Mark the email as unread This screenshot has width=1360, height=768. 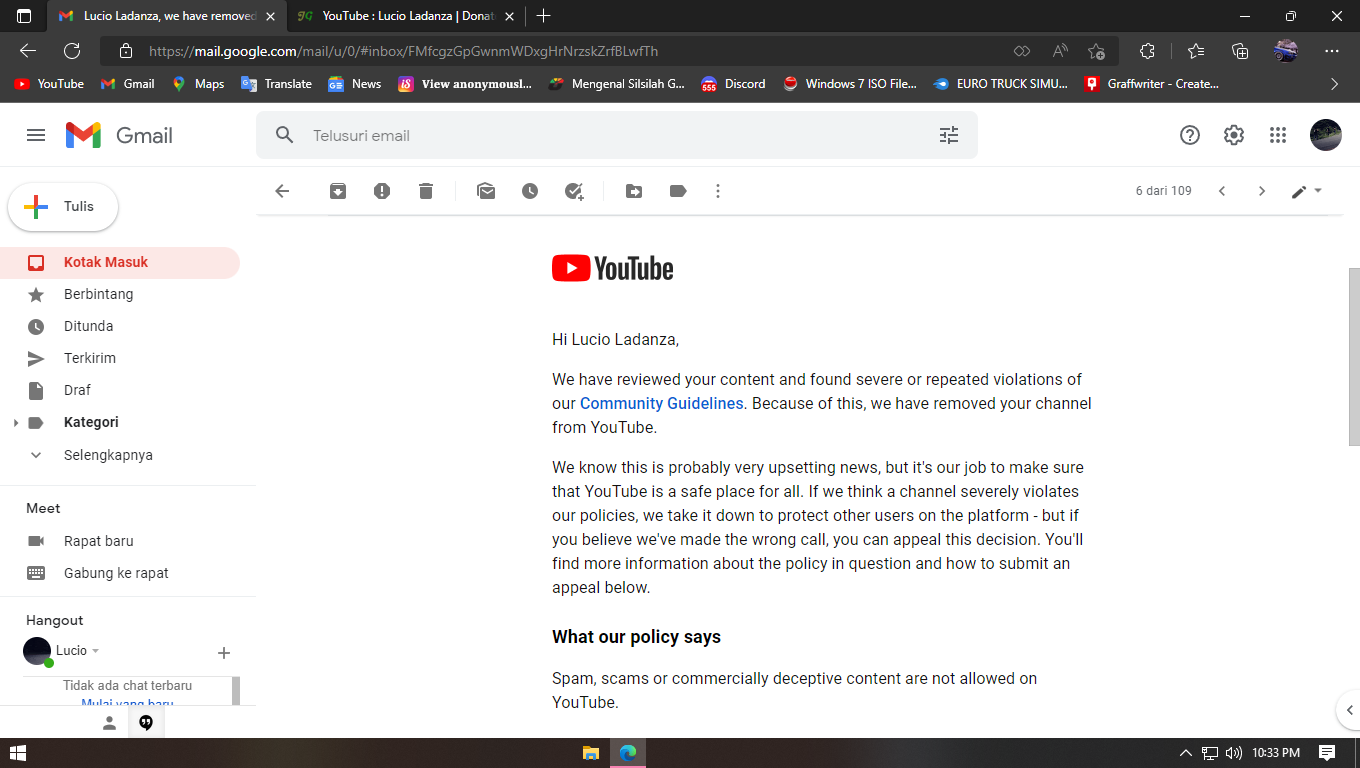pyautogui.click(x=486, y=191)
